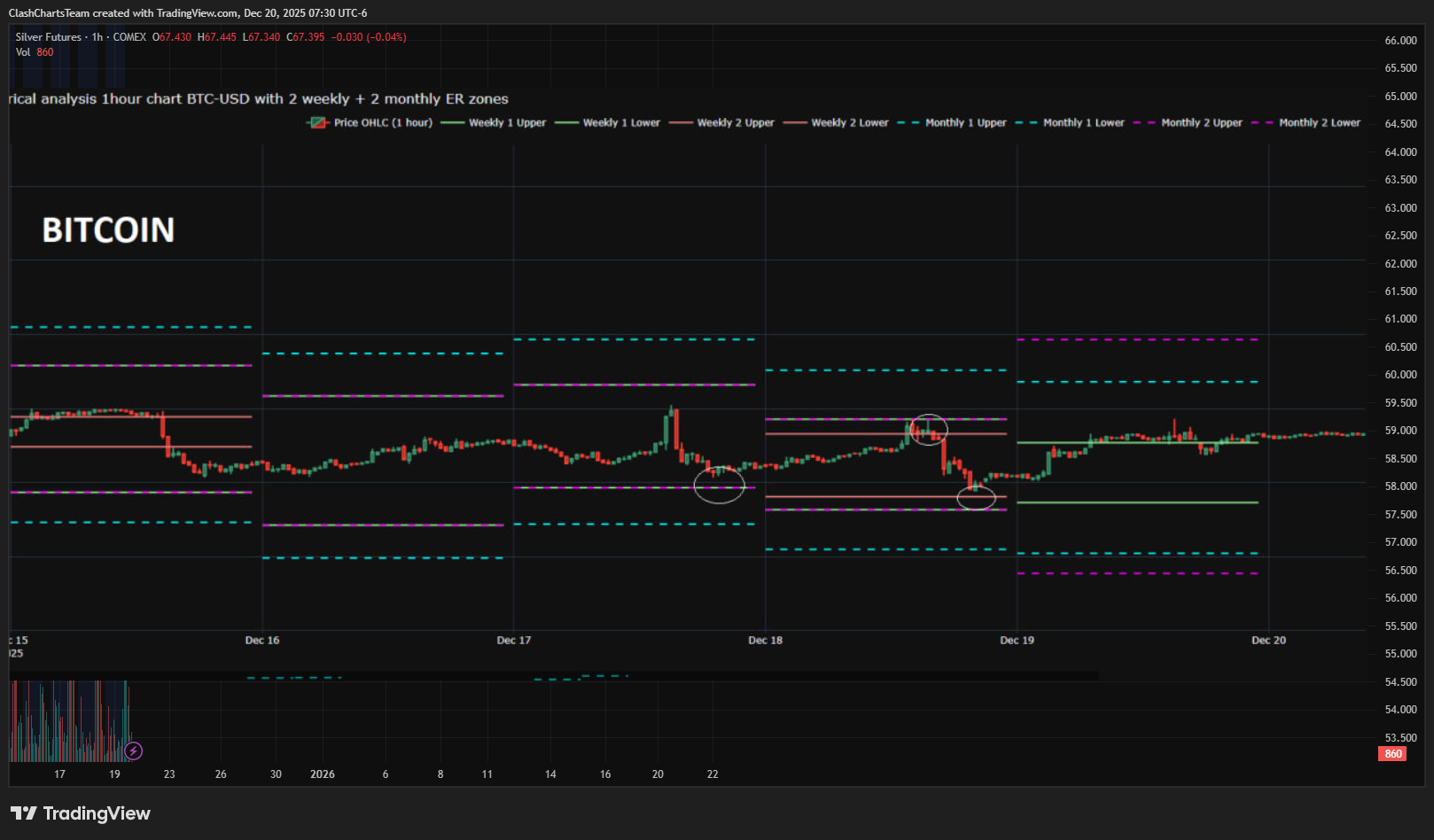Screen dimensions: 1434x840
Task: Click the red 860 badge on price axis
Action: click(x=1392, y=754)
